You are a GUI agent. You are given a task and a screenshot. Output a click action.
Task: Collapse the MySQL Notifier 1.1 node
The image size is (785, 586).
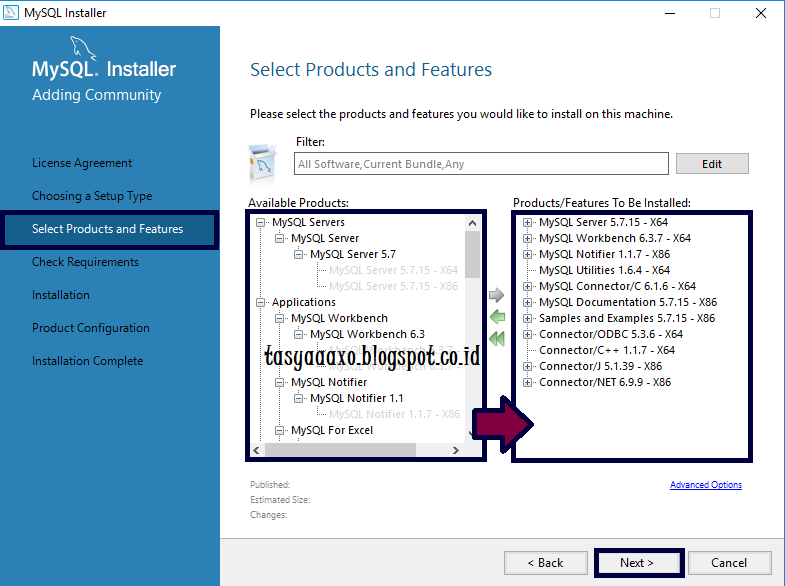(298, 398)
